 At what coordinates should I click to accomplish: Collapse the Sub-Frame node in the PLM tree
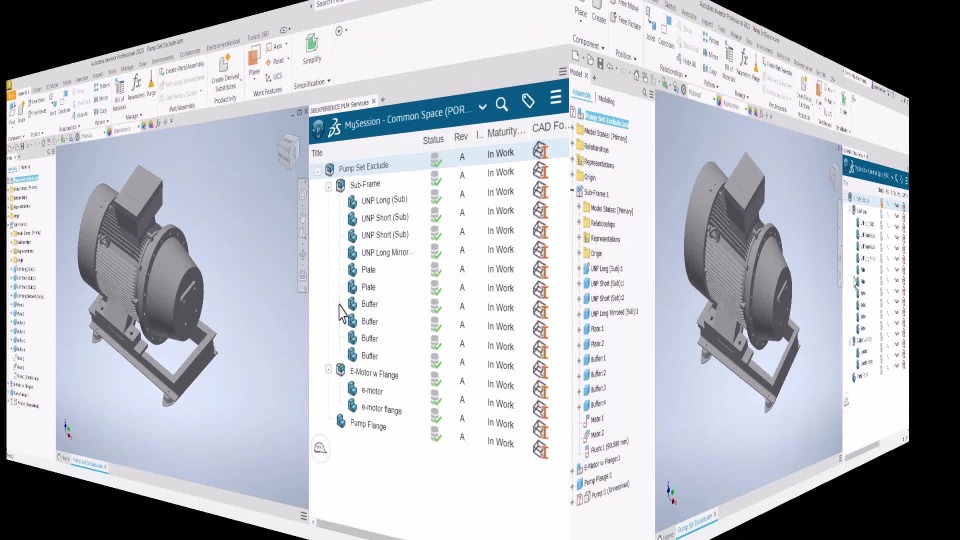tap(329, 187)
